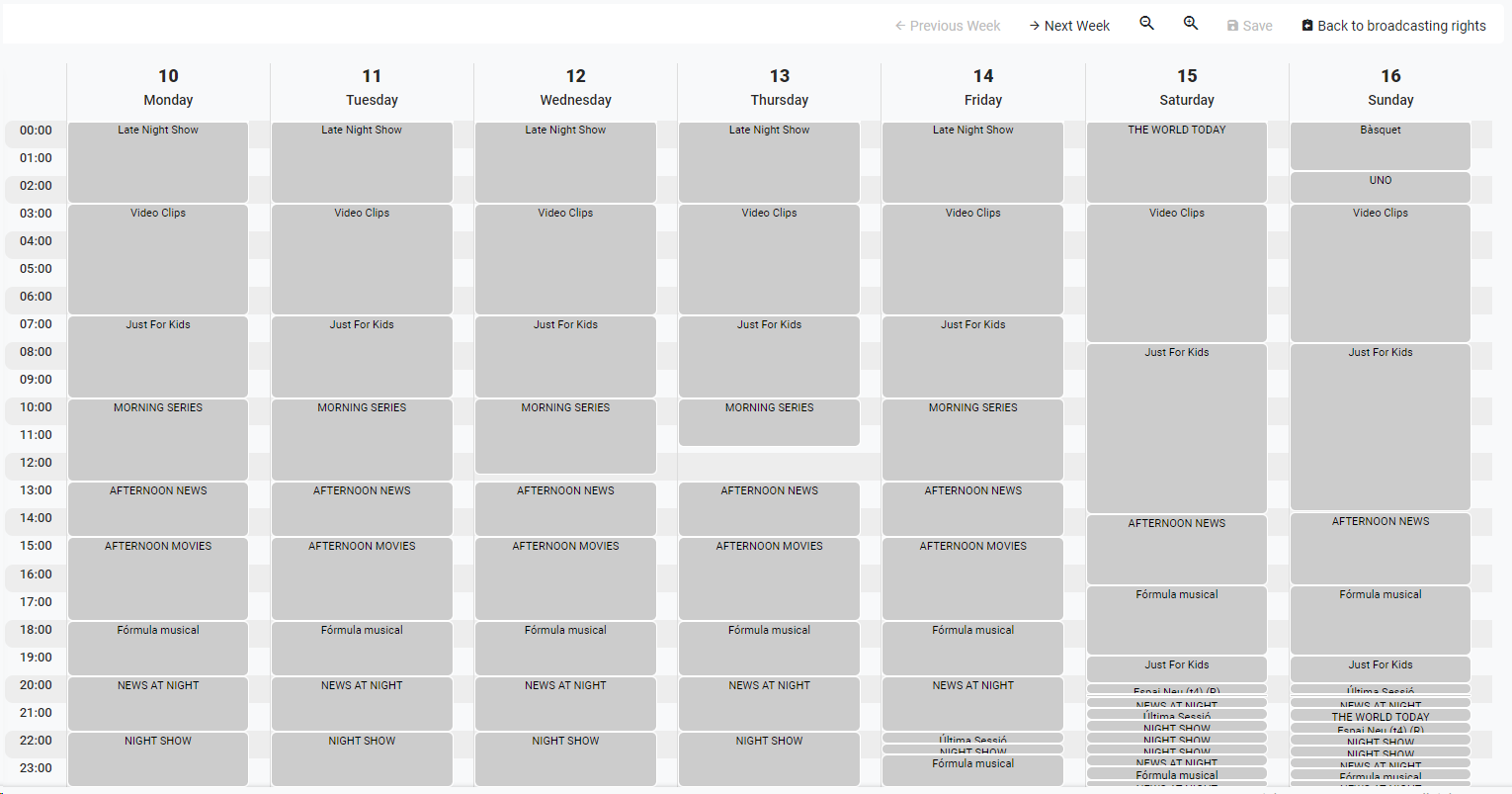This screenshot has height=794, width=1512.
Task: Click the zoom out magnifier icon
Action: tap(1146, 24)
